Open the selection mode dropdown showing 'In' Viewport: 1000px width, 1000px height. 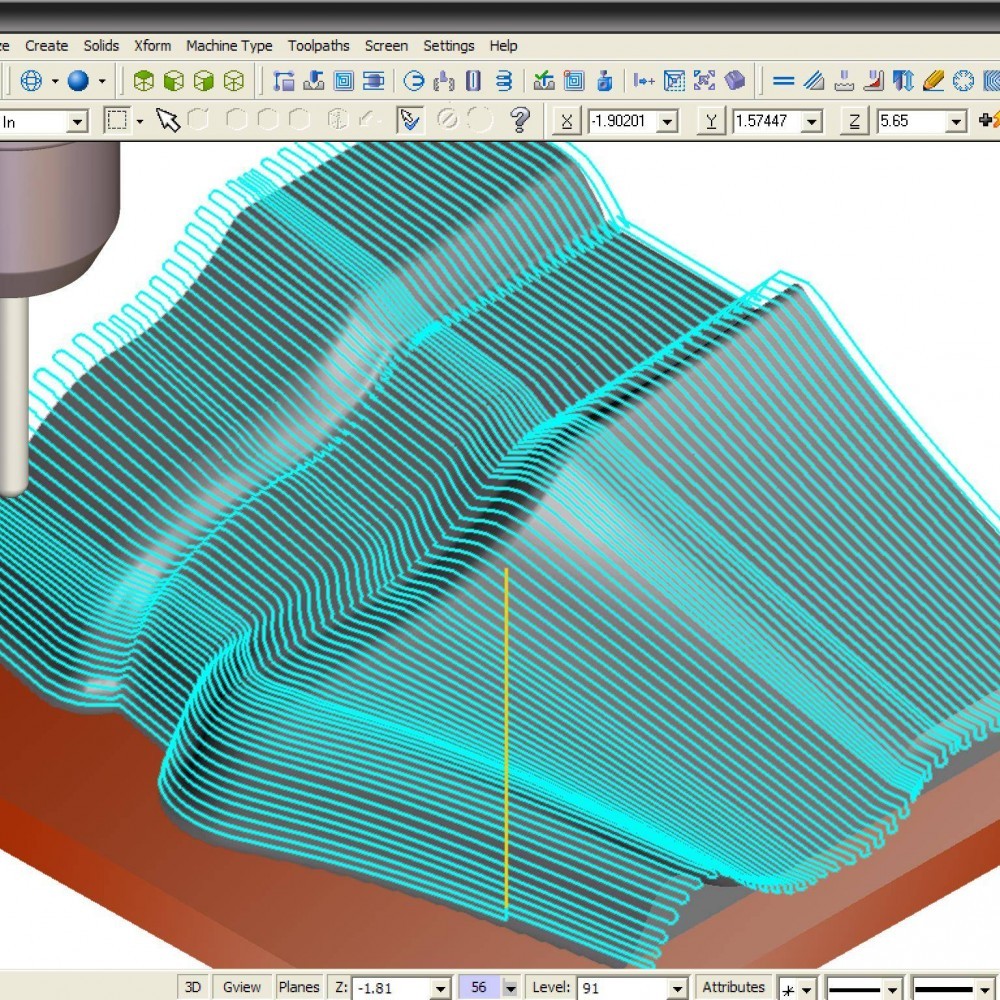[x=77, y=121]
